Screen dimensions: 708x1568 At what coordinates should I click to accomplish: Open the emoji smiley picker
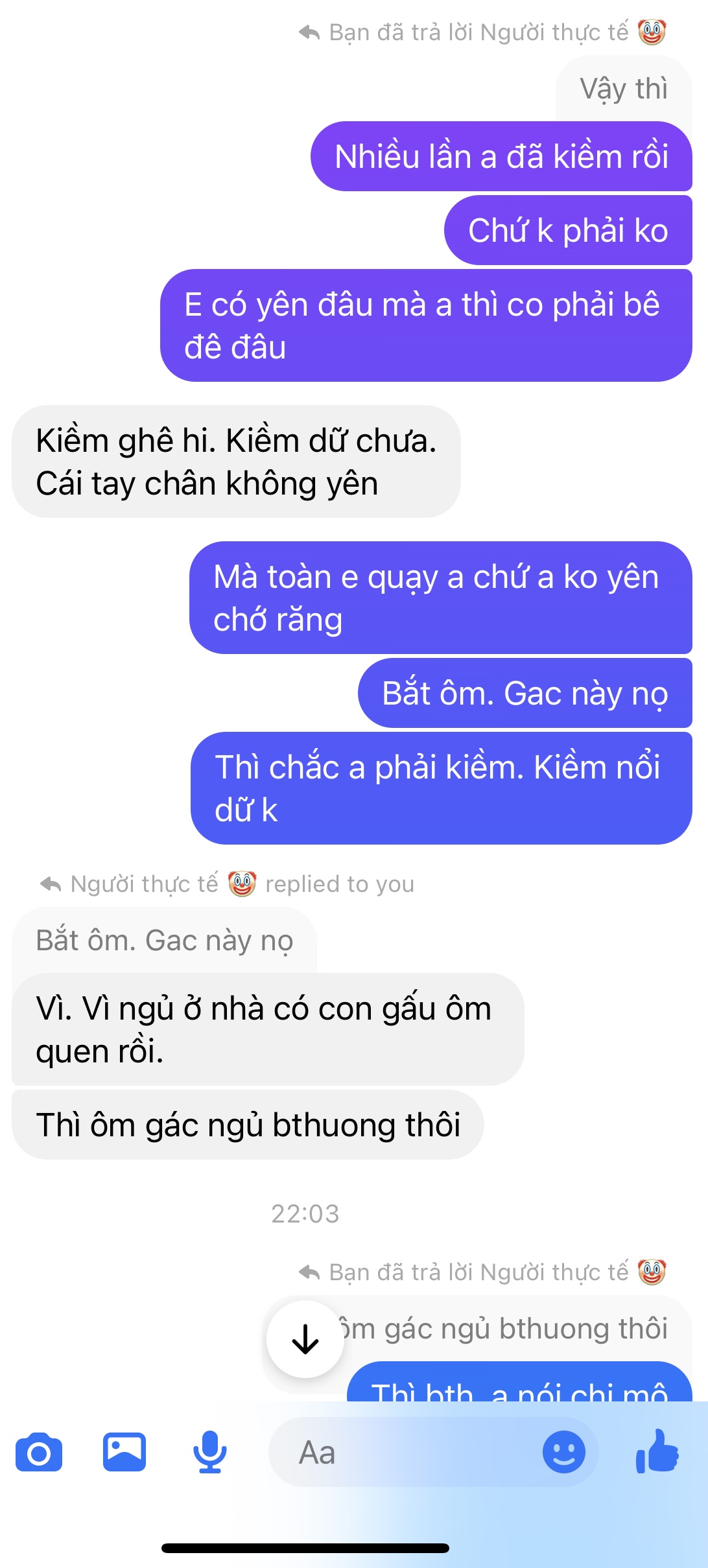[x=563, y=1452]
